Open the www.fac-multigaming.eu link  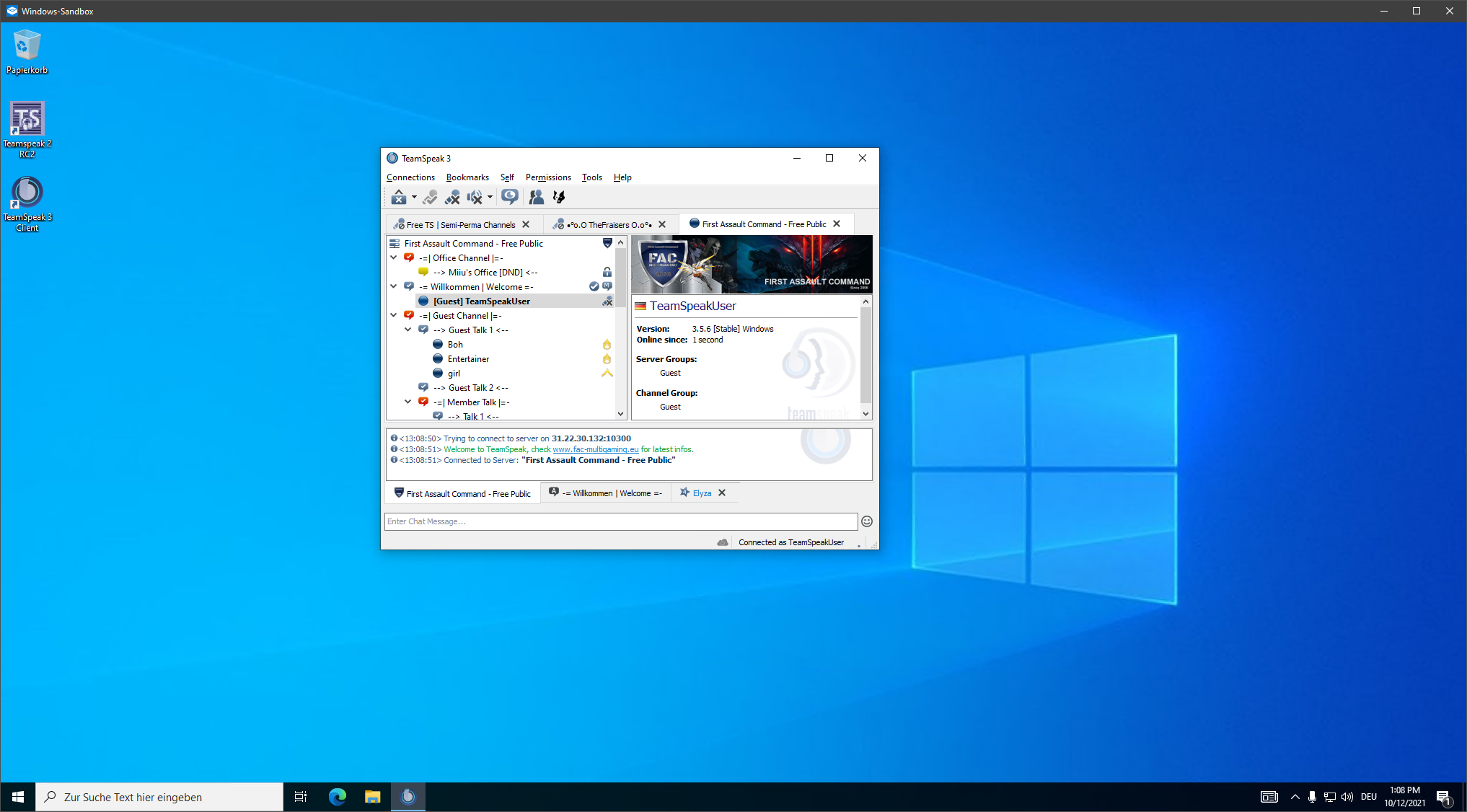click(x=595, y=449)
